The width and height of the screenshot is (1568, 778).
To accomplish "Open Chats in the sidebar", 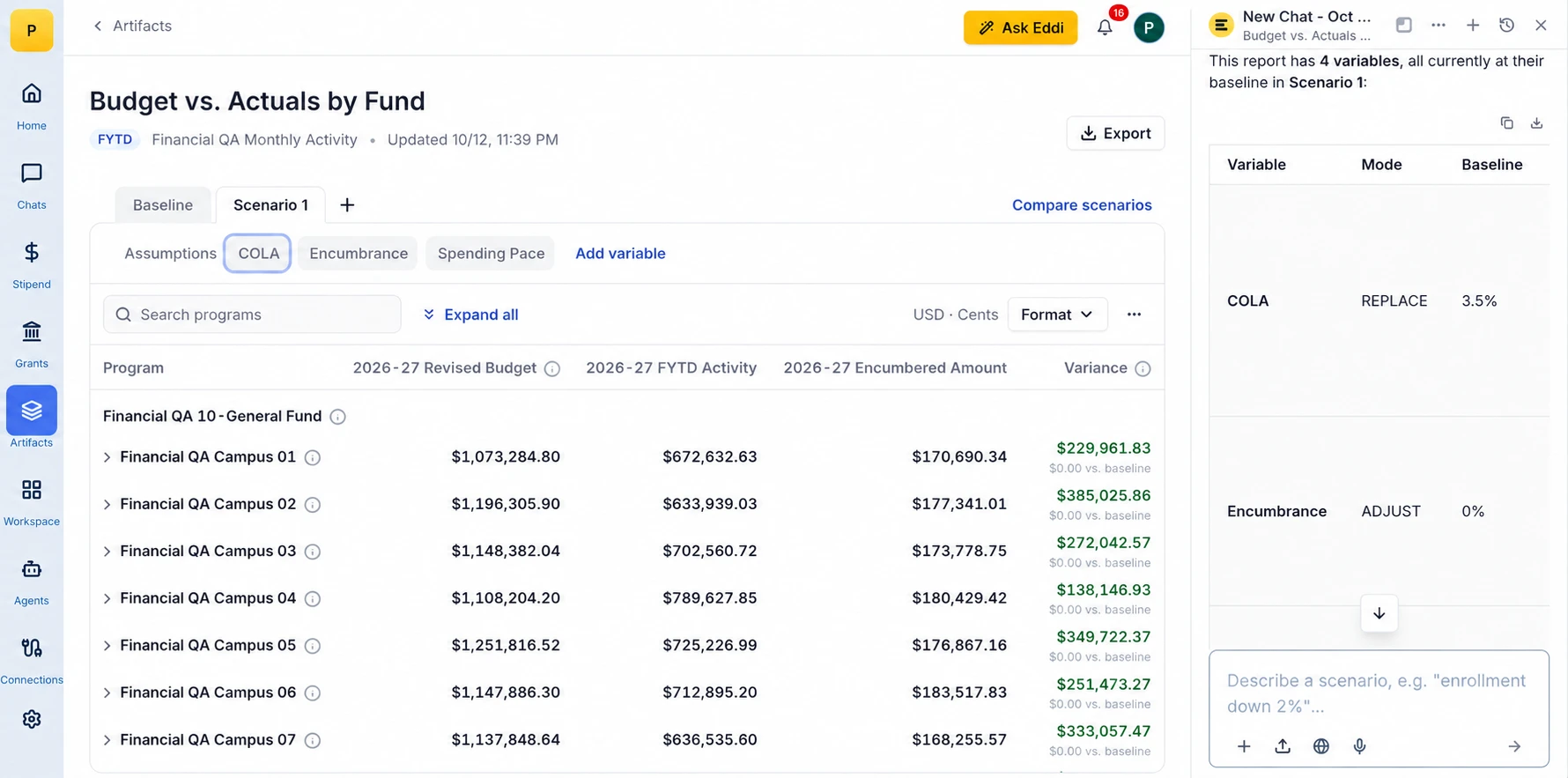I will (x=32, y=185).
